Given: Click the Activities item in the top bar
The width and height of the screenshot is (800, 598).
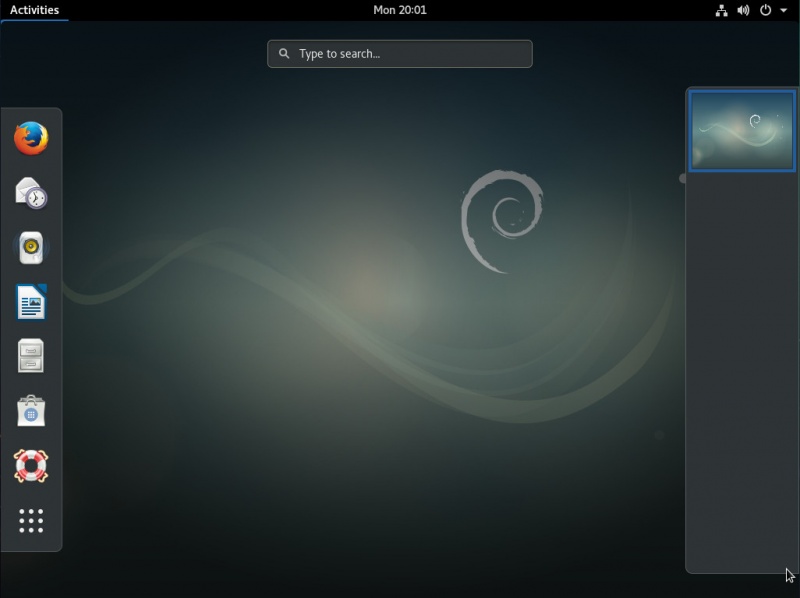Looking at the screenshot, I should tap(35, 10).
